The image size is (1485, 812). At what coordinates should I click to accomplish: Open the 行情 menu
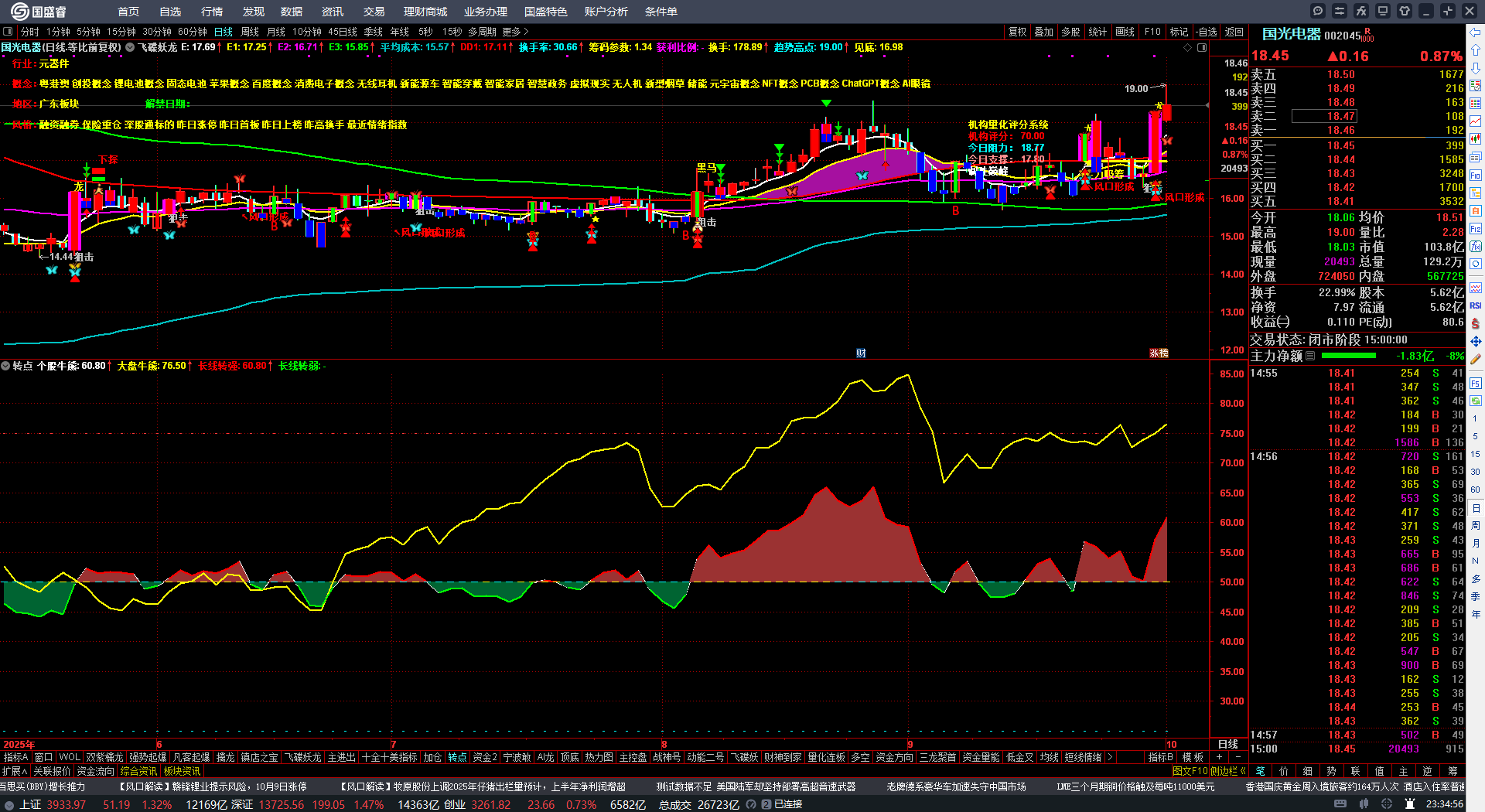click(x=212, y=12)
